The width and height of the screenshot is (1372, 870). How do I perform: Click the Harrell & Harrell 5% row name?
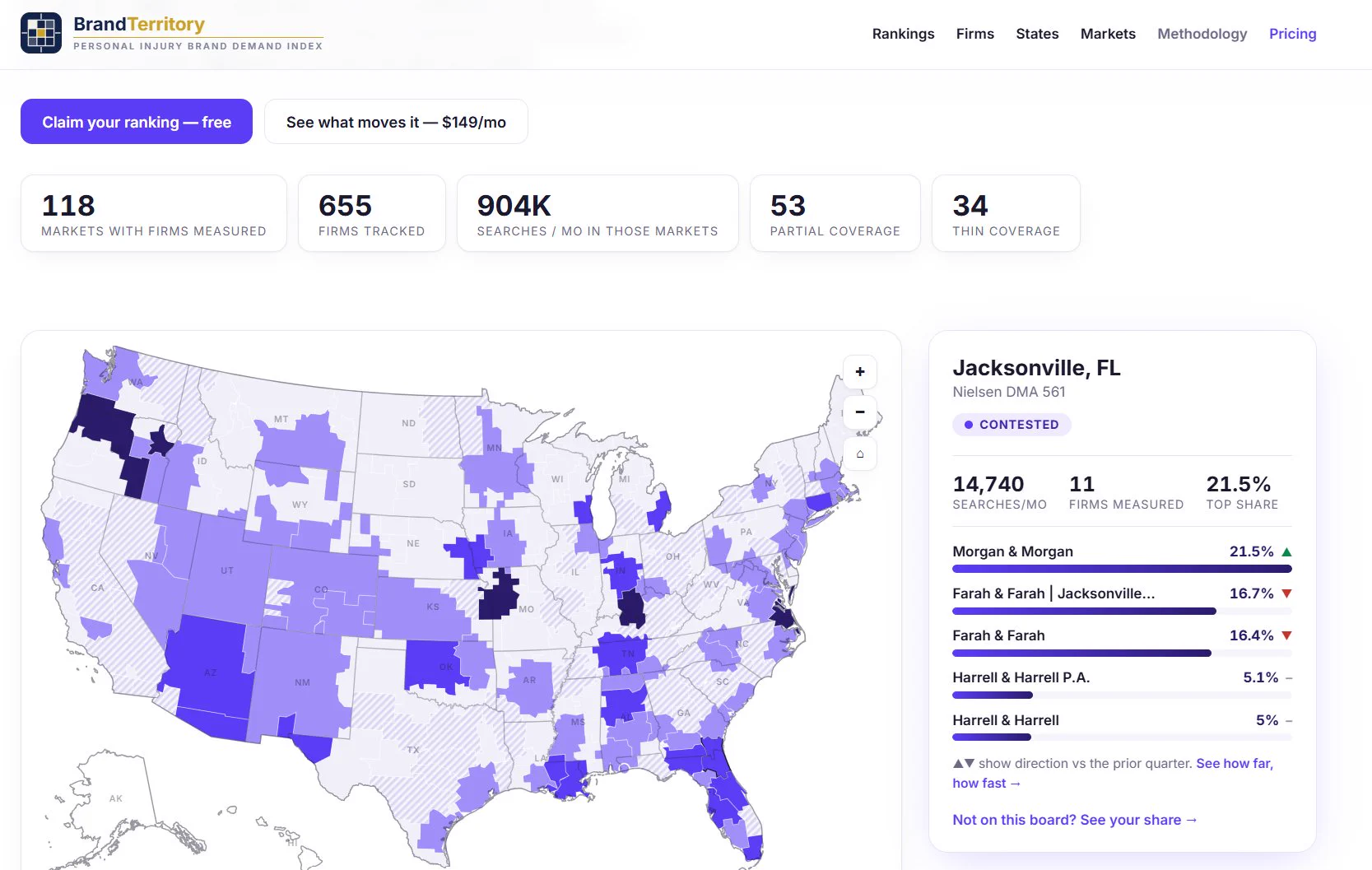1006,720
